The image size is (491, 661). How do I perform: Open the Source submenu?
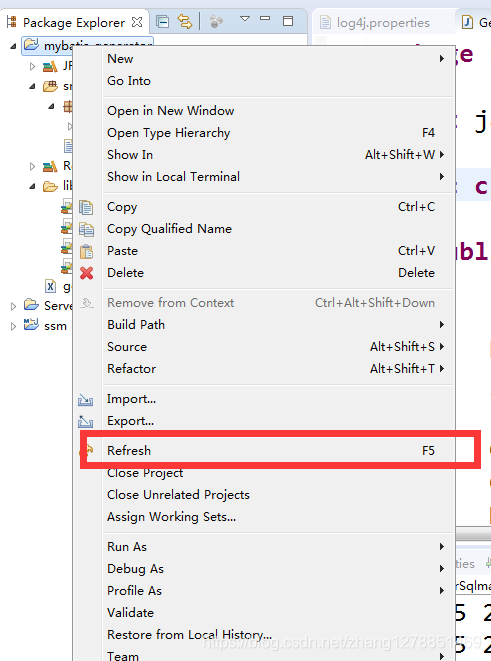[278, 347]
